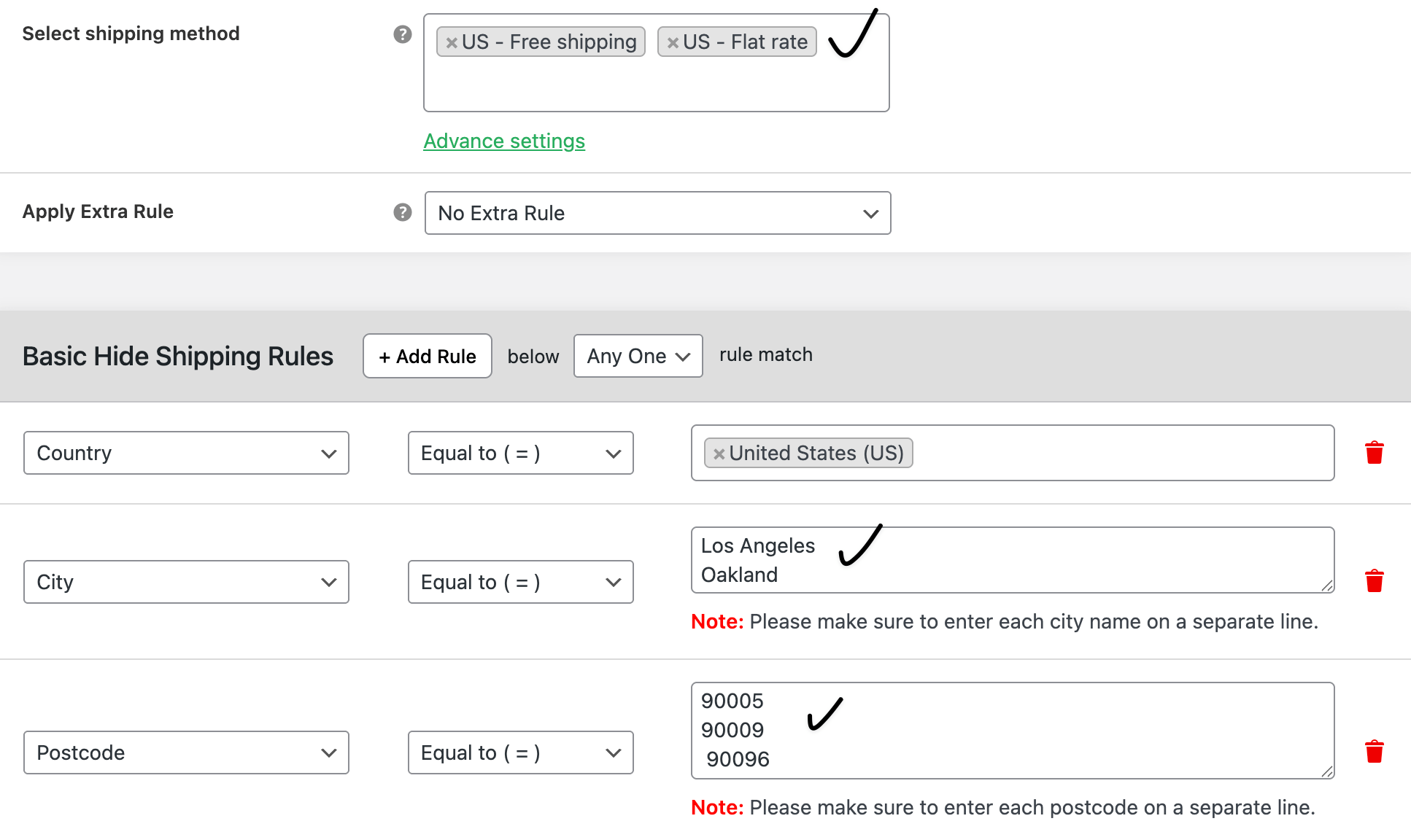
Task: Select the 'Equal to' dropdown for Postcode
Action: pyautogui.click(x=520, y=752)
